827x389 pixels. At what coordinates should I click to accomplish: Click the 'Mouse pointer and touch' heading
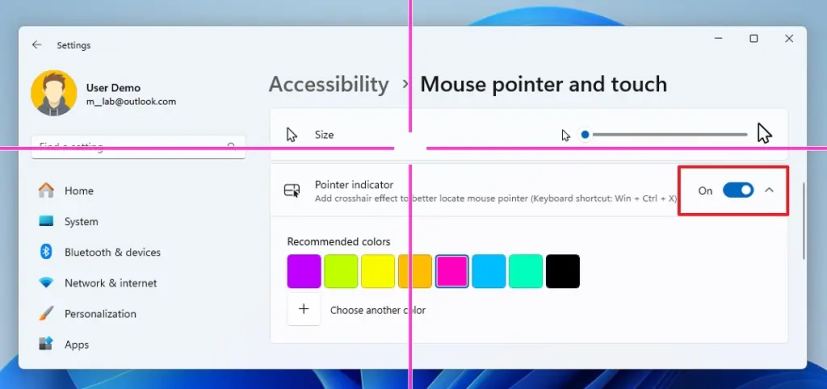(x=543, y=84)
